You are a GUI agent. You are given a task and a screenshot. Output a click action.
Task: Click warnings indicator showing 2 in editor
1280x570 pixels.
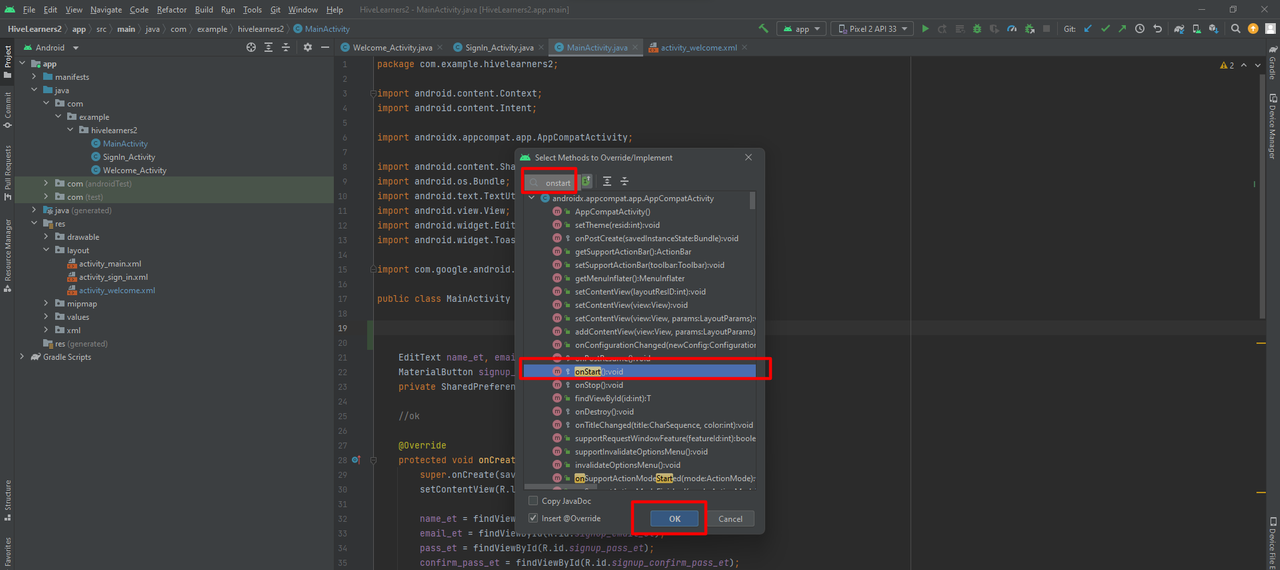[x=1226, y=65]
